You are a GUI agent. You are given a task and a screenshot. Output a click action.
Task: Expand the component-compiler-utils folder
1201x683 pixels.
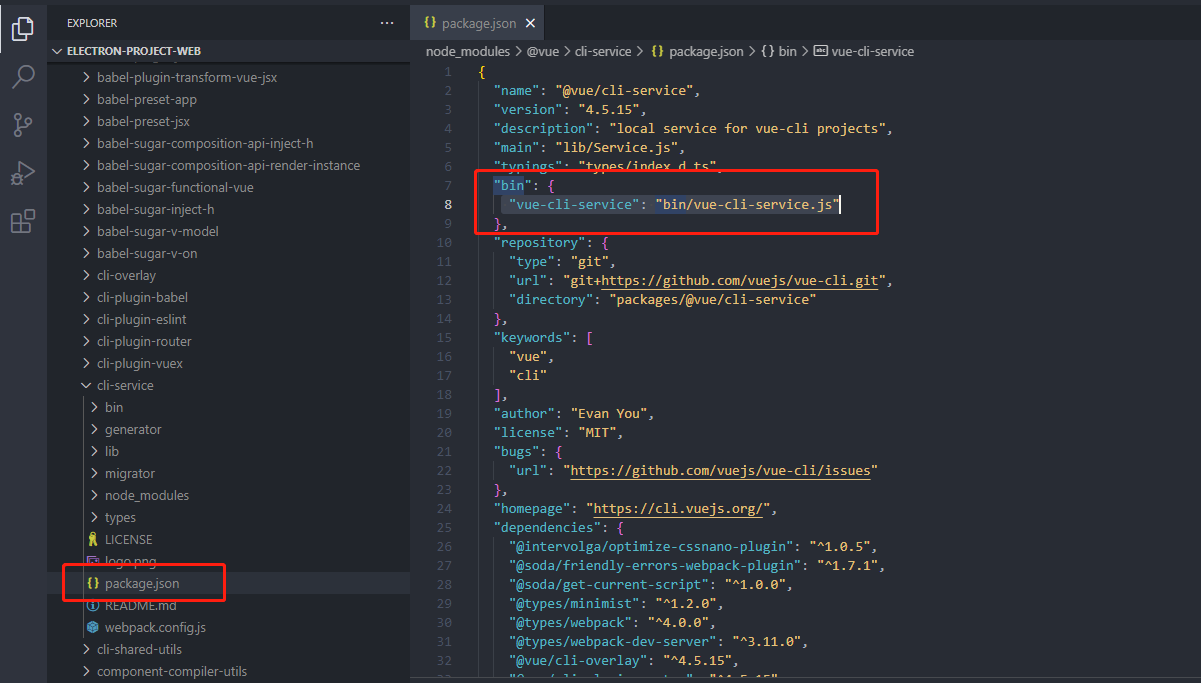click(172, 671)
